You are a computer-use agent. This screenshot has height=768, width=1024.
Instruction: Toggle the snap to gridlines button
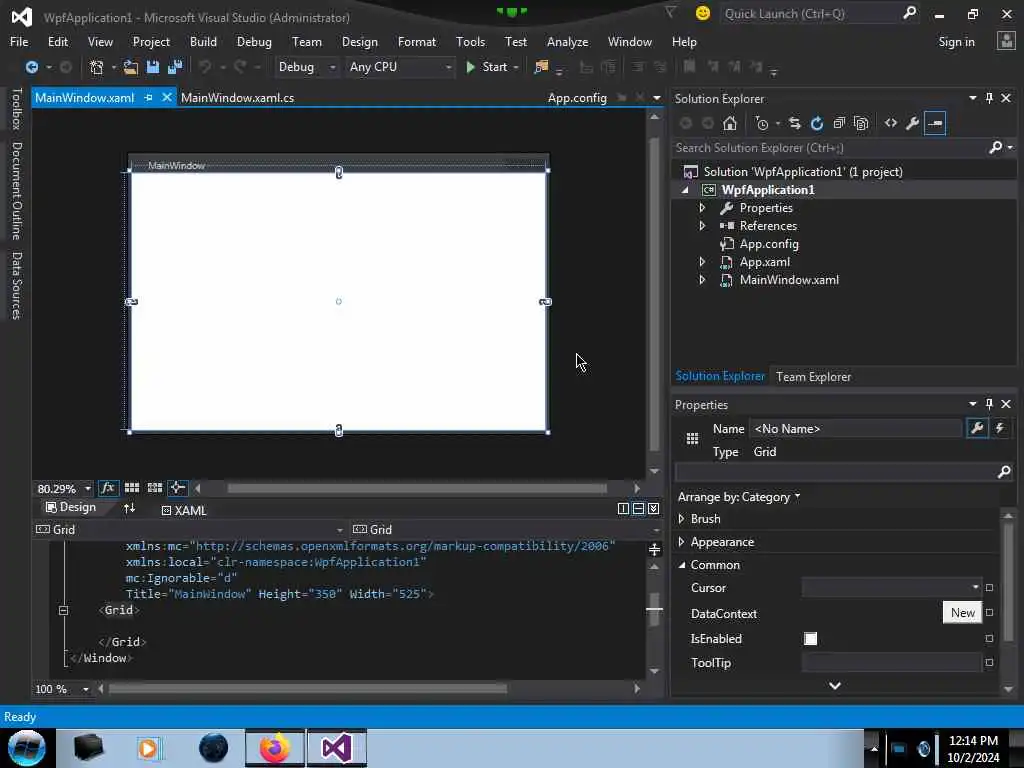click(x=155, y=488)
